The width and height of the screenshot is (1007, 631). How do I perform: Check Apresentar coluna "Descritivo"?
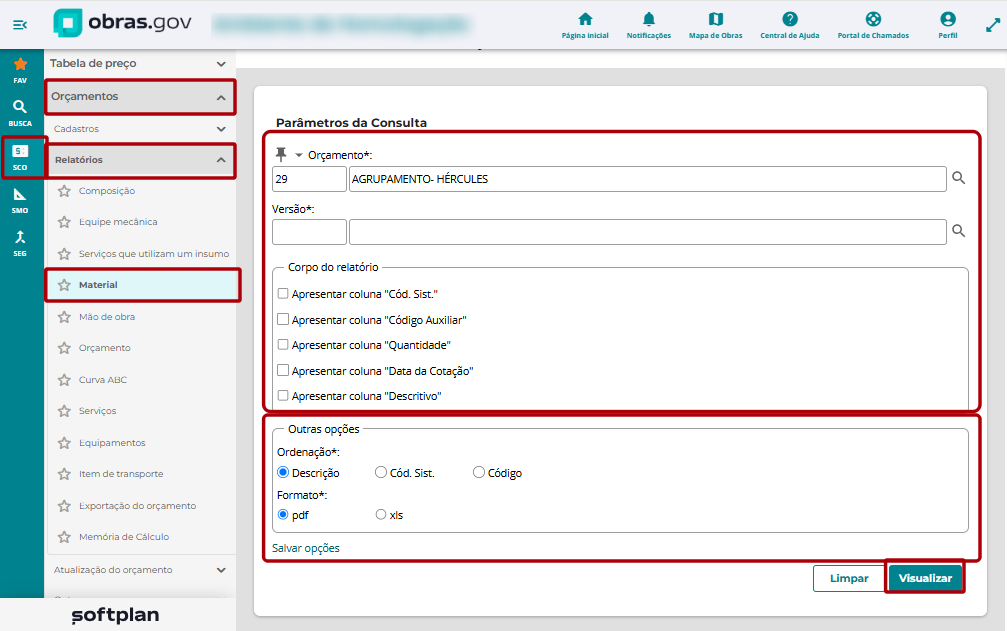pyautogui.click(x=283, y=396)
